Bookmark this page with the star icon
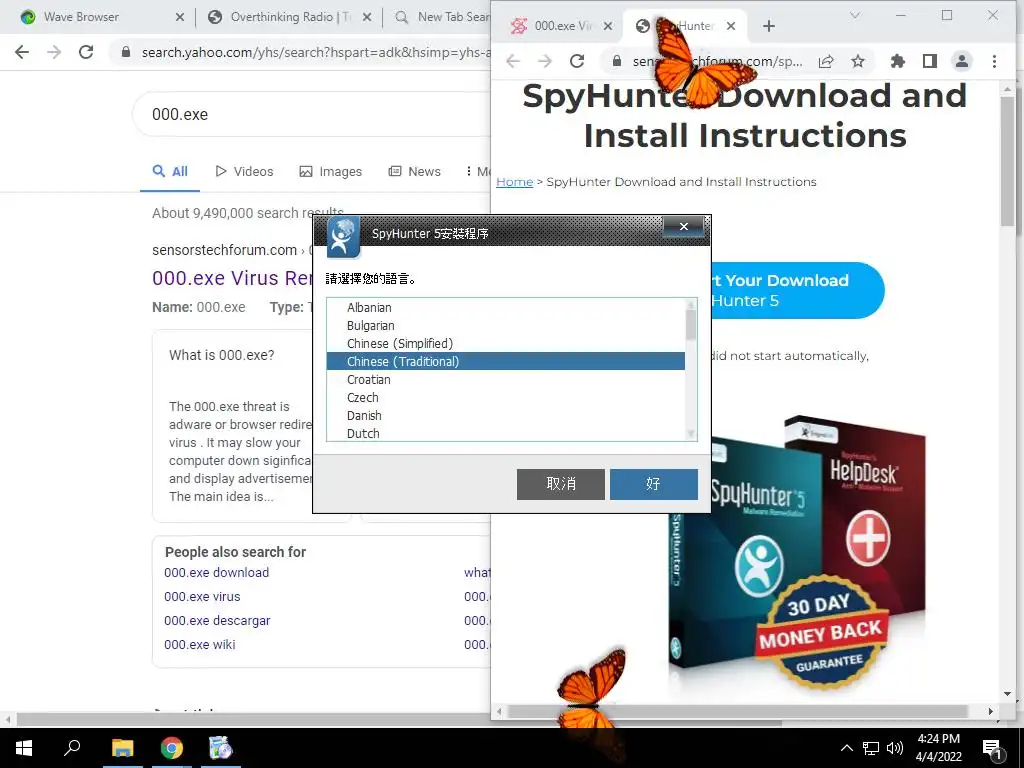1024x768 pixels. [858, 61]
